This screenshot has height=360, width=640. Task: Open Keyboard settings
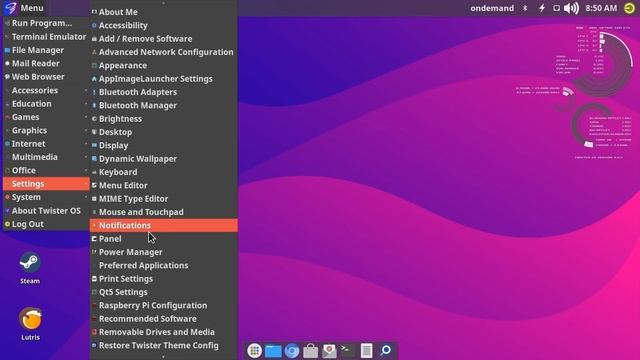tap(164, 172)
